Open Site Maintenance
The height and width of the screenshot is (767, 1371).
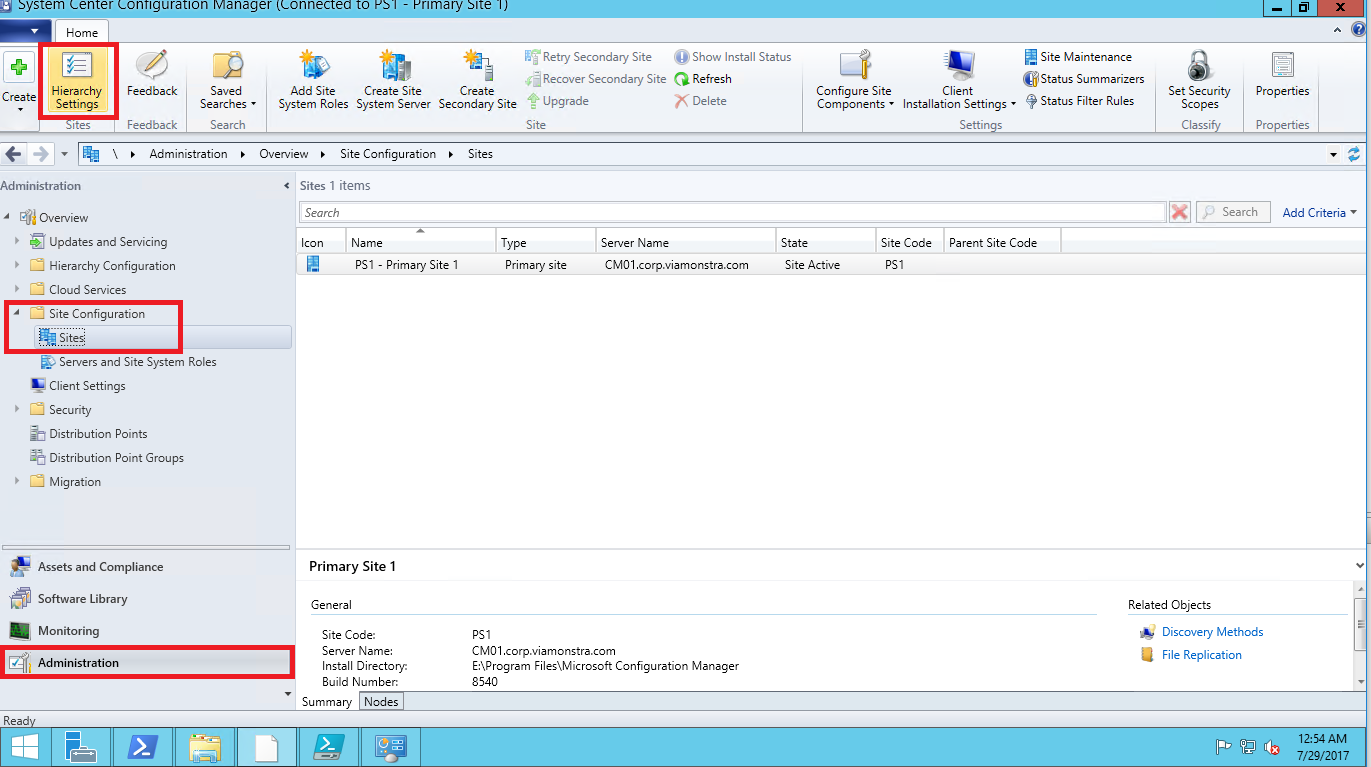(1078, 57)
